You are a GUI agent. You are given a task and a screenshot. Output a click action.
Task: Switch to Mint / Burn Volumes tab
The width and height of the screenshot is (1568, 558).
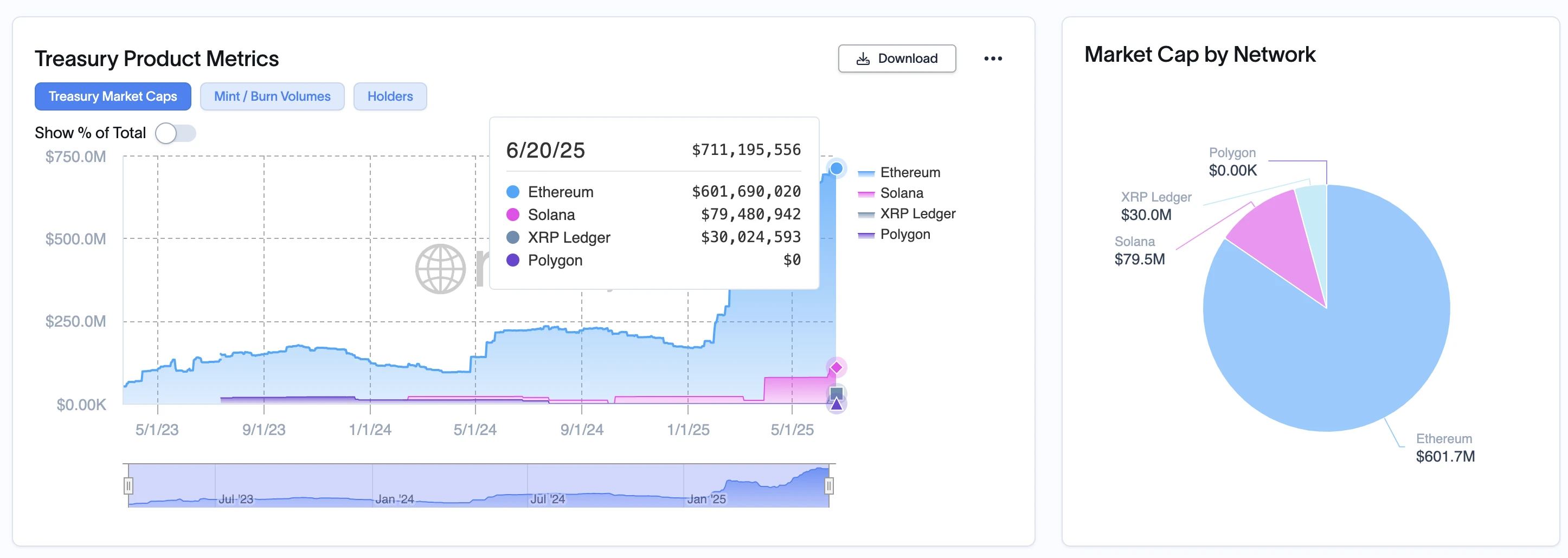(x=272, y=96)
